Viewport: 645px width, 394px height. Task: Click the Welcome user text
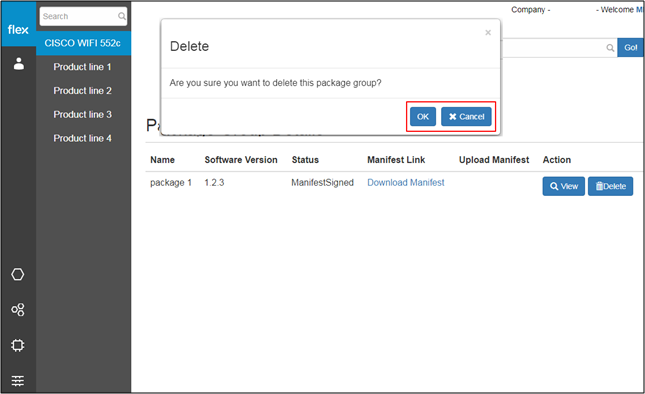click(x=619, y=10)
